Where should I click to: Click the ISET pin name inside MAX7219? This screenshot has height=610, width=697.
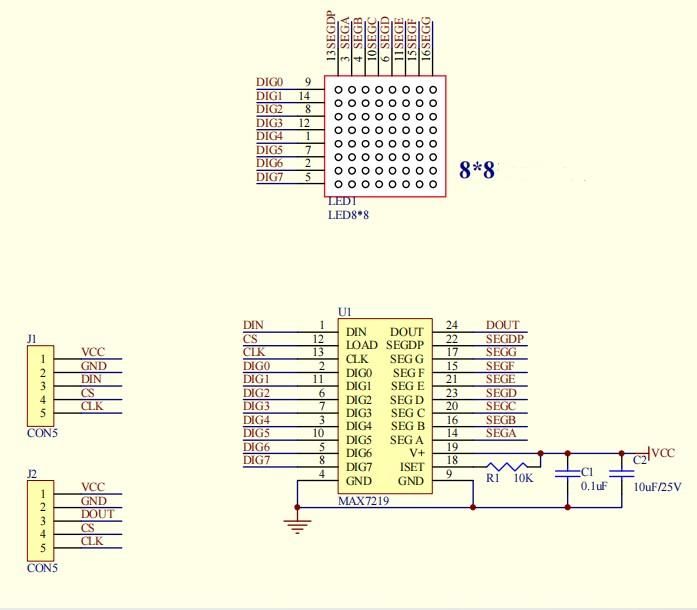412,467
